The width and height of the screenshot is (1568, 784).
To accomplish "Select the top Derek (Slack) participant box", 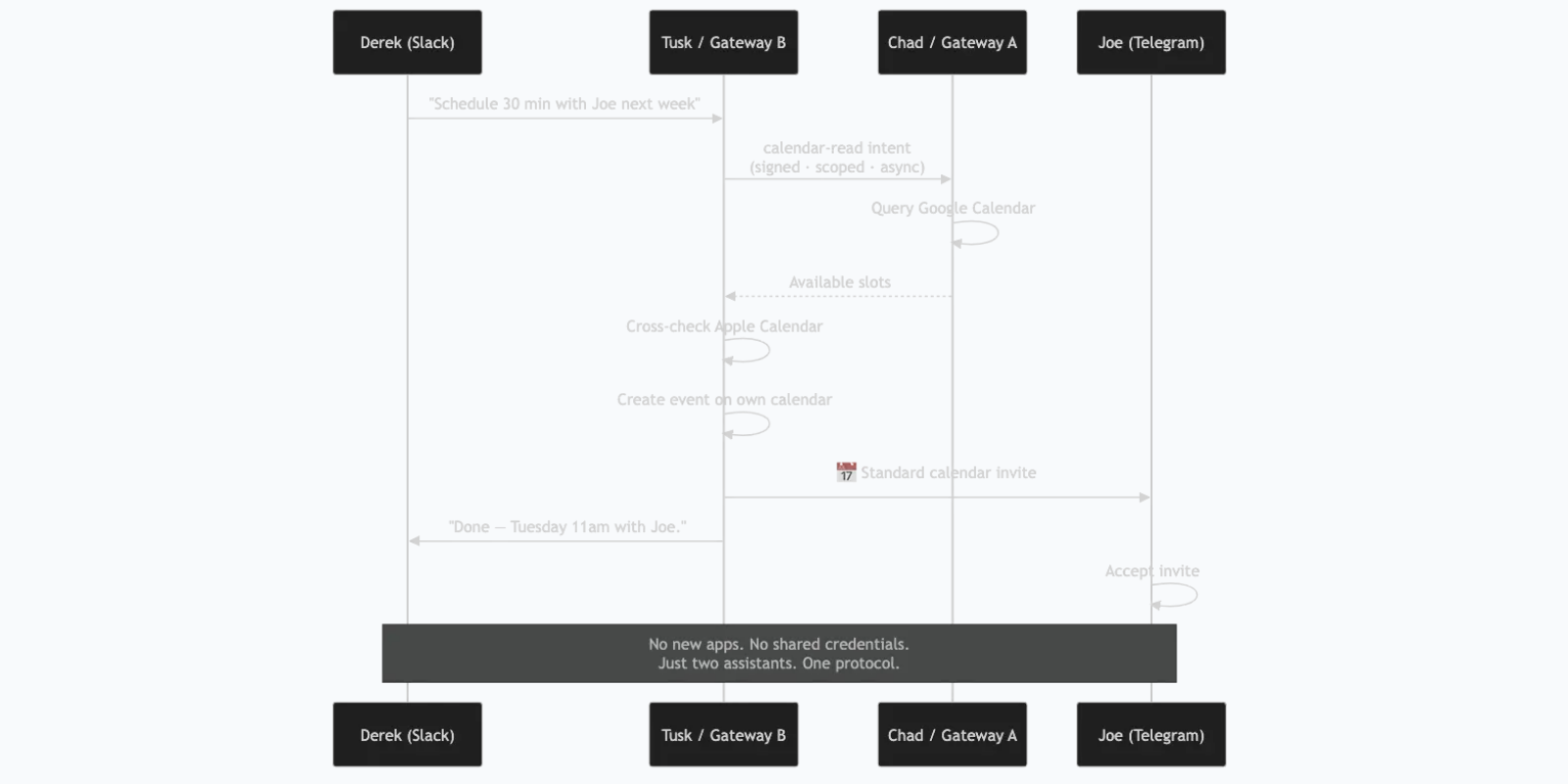I will (407, 42).
